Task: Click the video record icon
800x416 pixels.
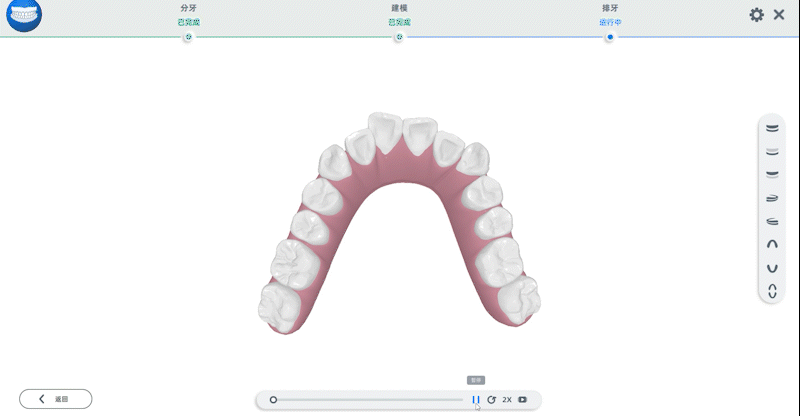Action: point(523,399)
